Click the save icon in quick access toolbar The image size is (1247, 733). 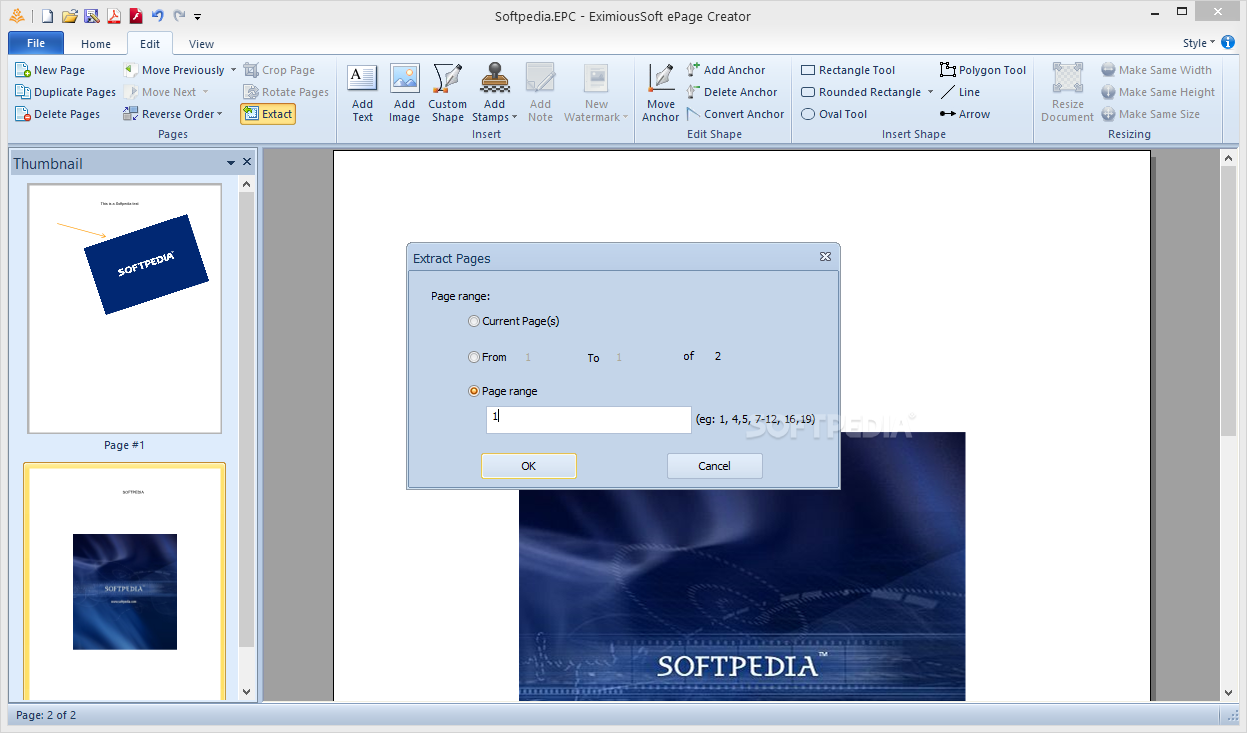click(92, 16)
